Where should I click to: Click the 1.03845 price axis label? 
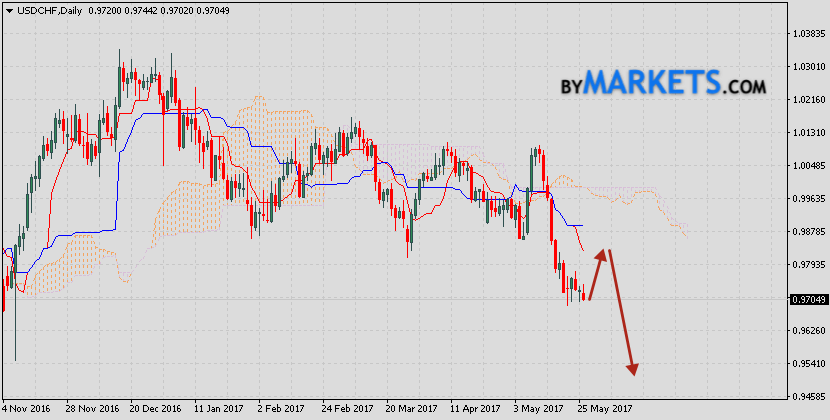click(x=806, y=33)
